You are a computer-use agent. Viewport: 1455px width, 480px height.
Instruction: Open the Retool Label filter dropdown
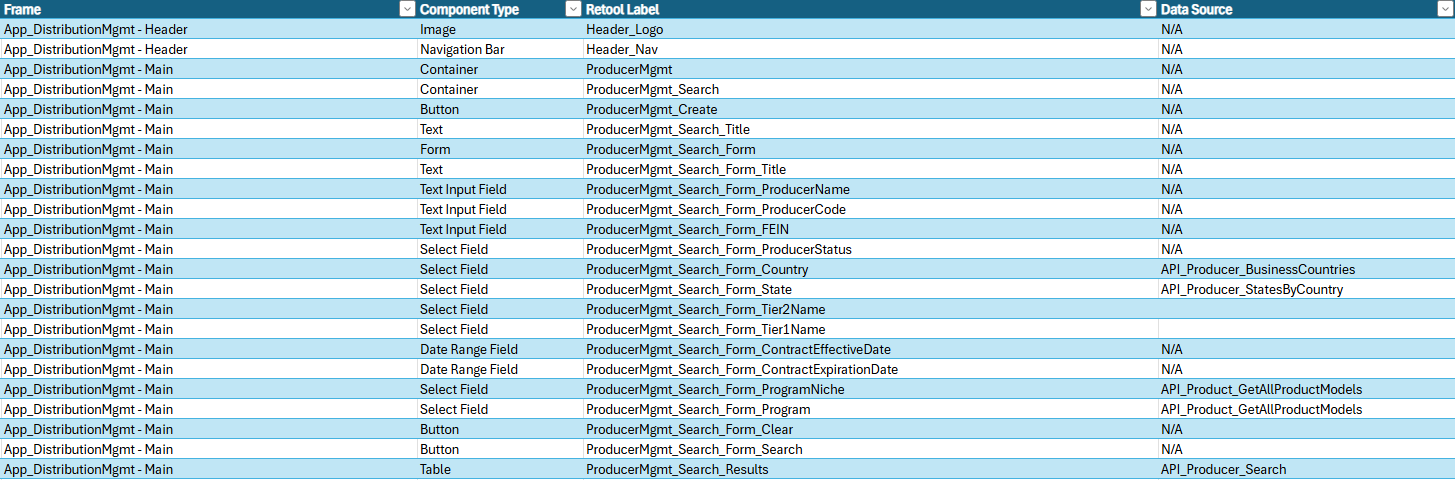1148,9
